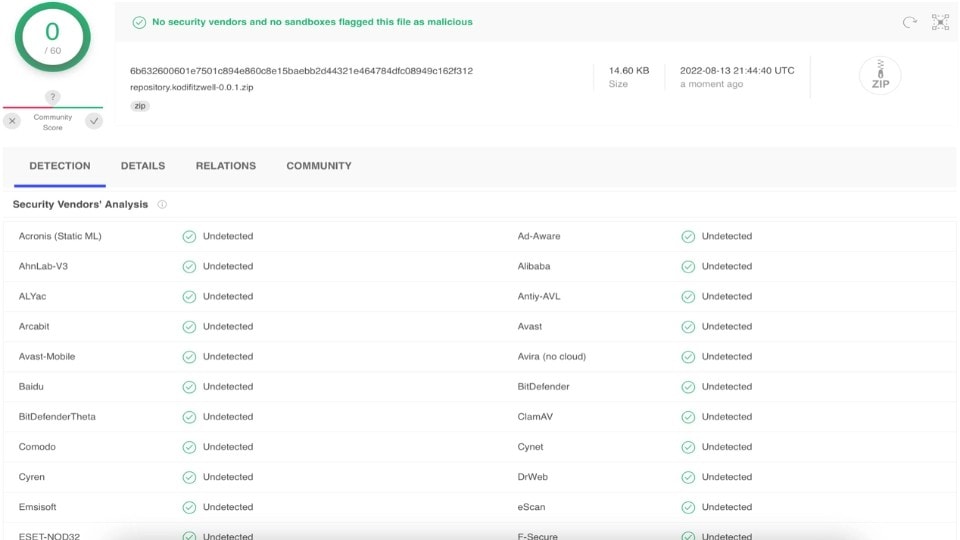960x540 pixels.
Task: Click the Security Vendors' Analysis info icon
Action: [x=162, y=204]
